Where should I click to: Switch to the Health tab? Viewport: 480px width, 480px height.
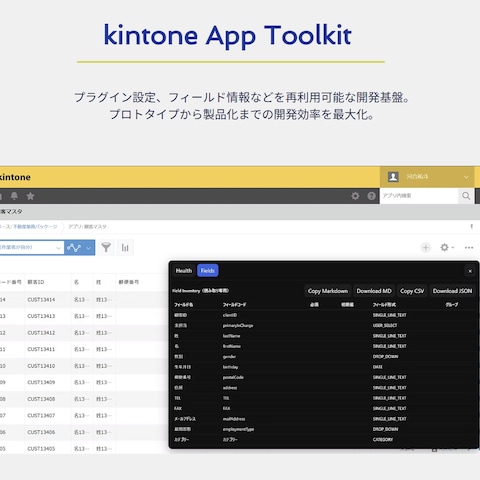(x=184, y=271)
